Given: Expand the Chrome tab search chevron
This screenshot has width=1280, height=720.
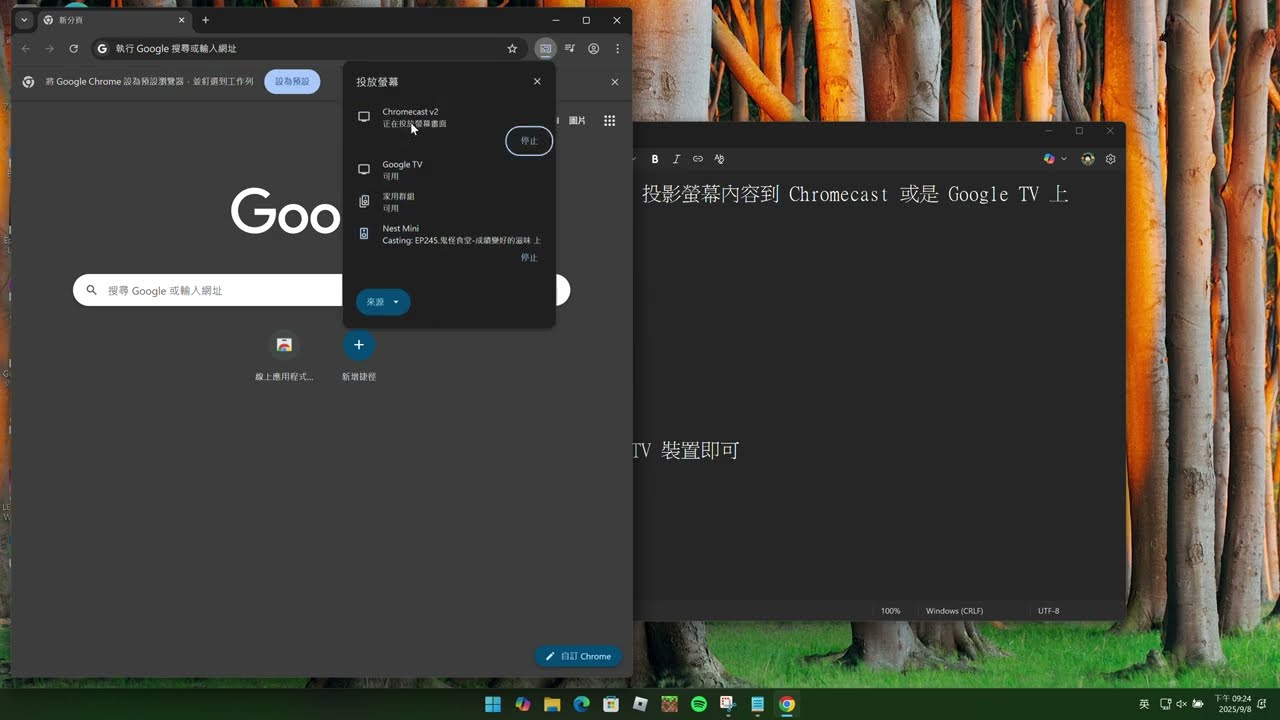Looking at the screenshot, I should point(24,20).
